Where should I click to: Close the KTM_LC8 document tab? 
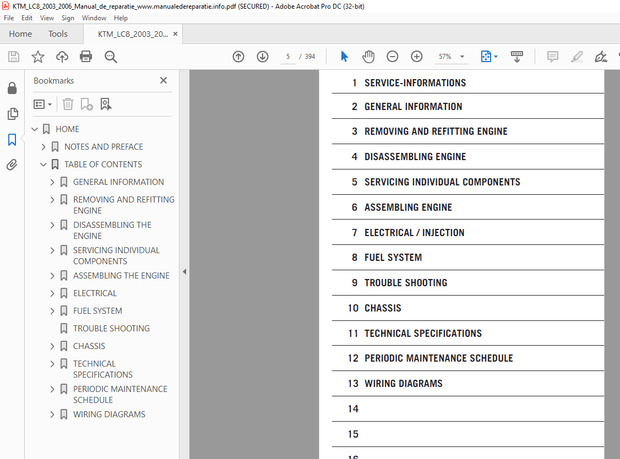175,34
